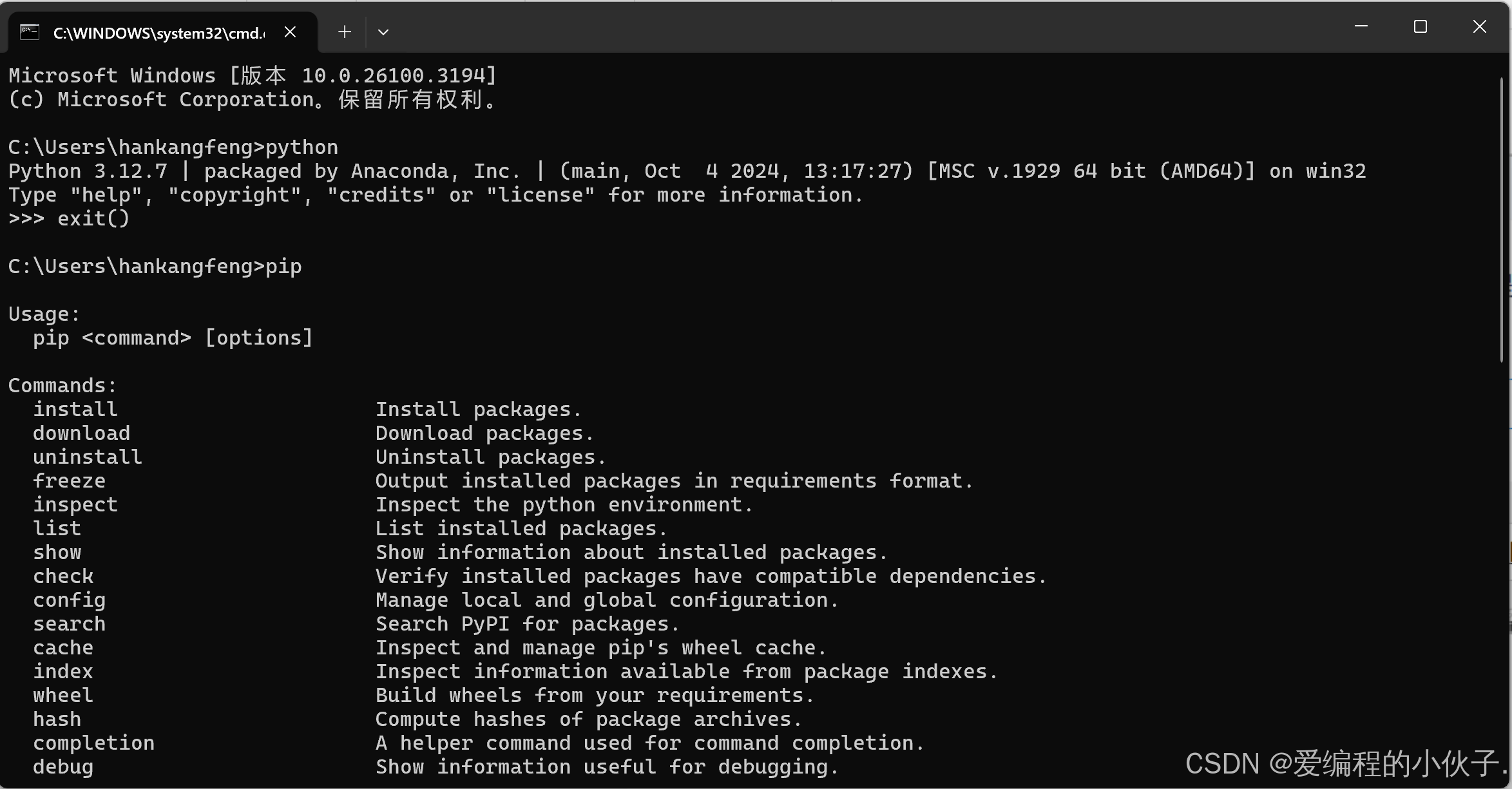Maximize the terminal window
Image resolution: width=1512 pixels, height=789 pixels.
[1420, 26]
